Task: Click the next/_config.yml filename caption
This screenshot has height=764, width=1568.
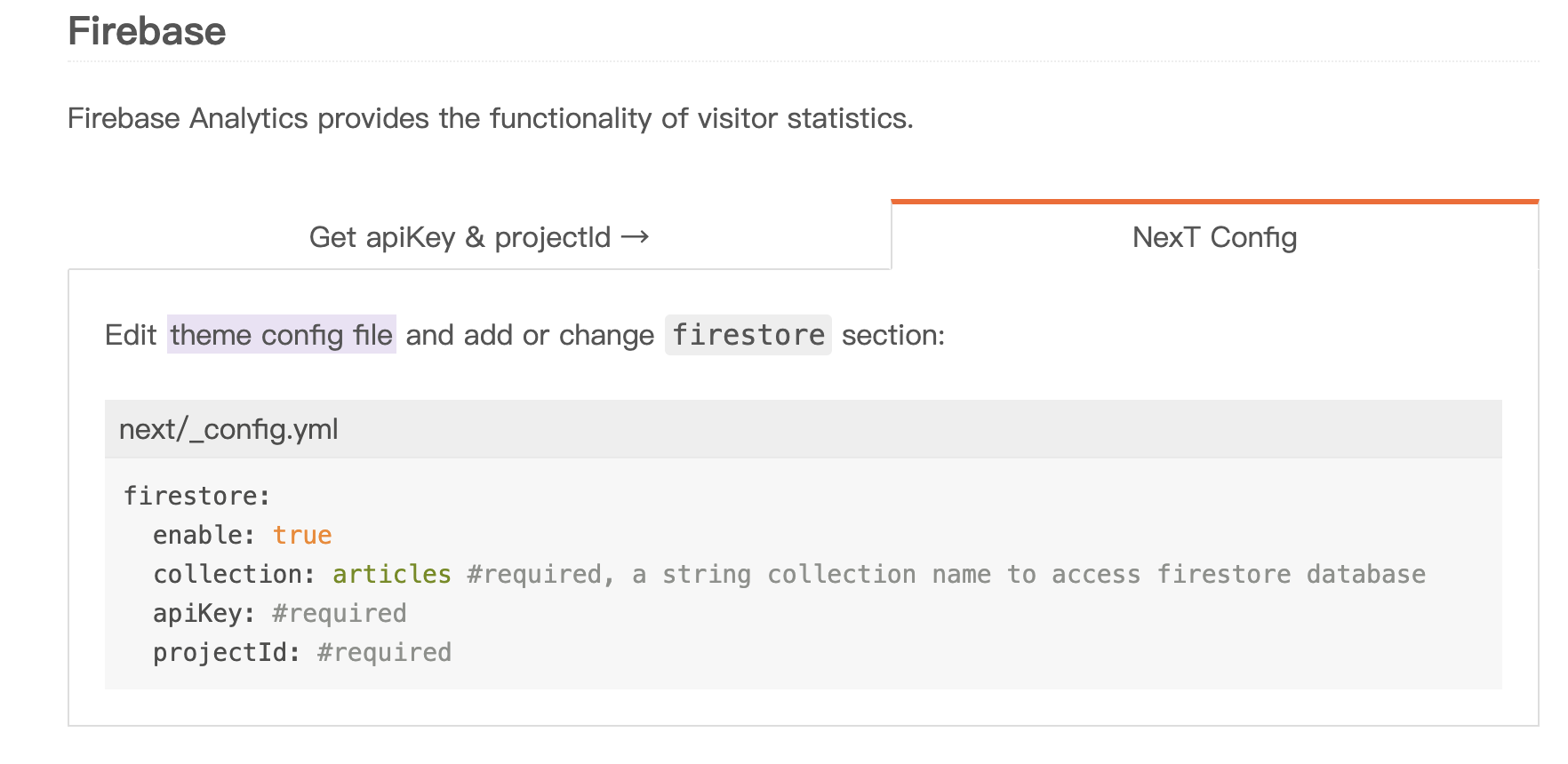Action: click(x=228, y=430)
